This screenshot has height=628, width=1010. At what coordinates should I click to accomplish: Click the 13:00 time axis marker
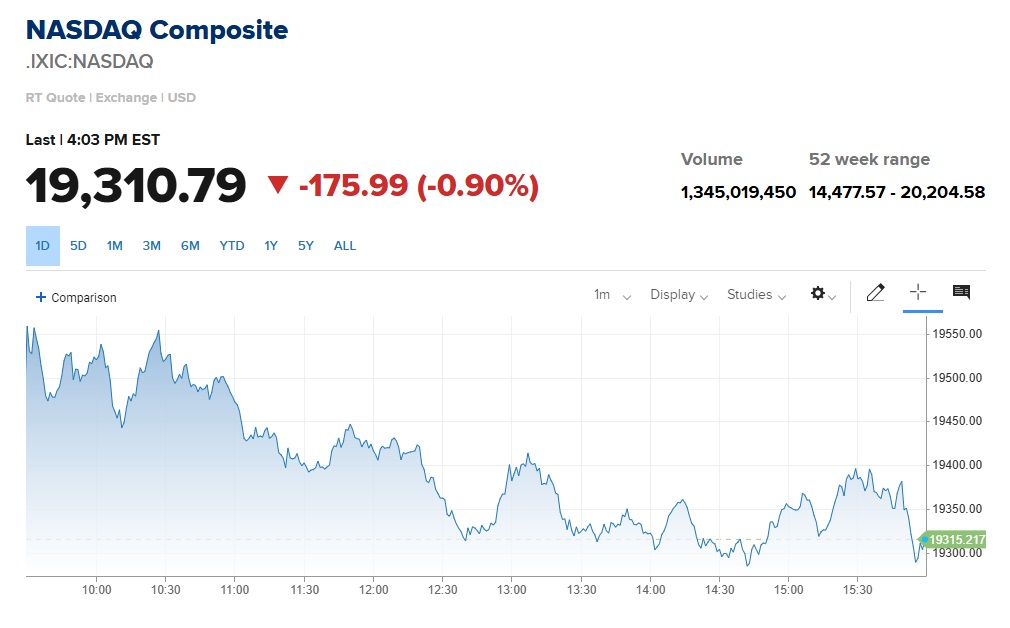click(512, 590)
